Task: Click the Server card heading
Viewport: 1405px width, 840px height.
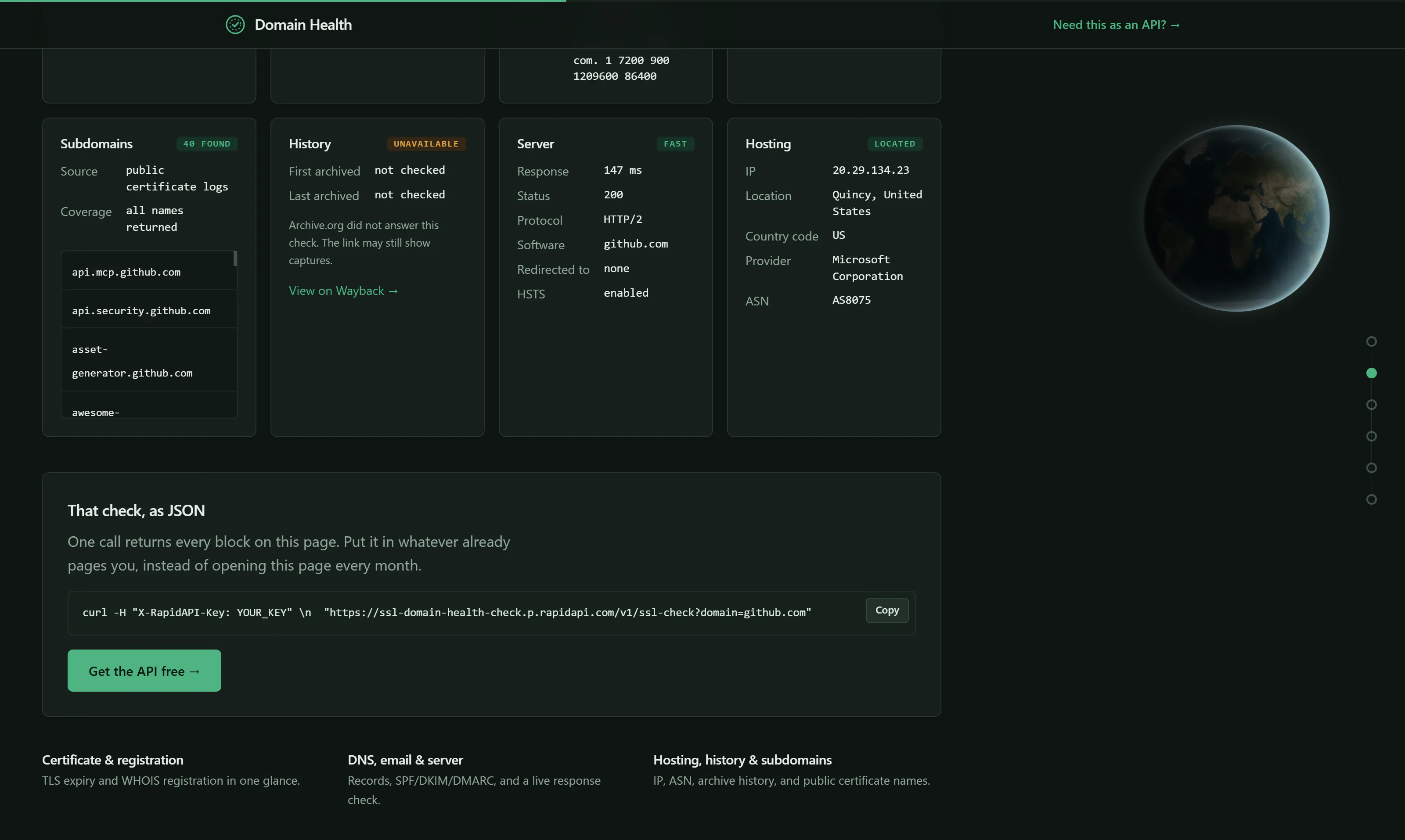Action: (535, 144)
